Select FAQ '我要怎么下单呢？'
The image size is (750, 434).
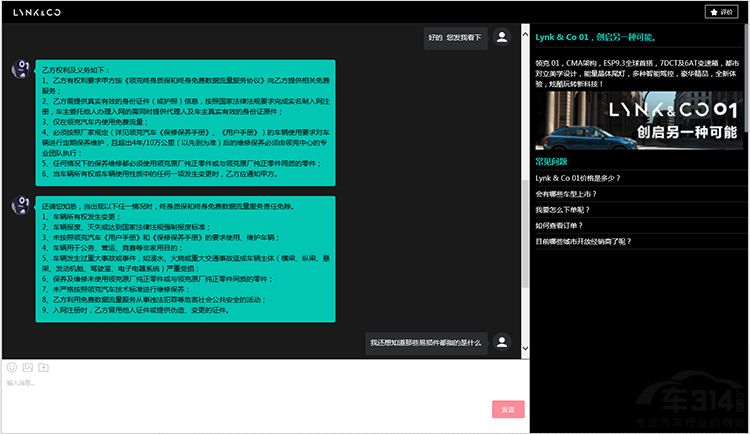coord(563,210)
